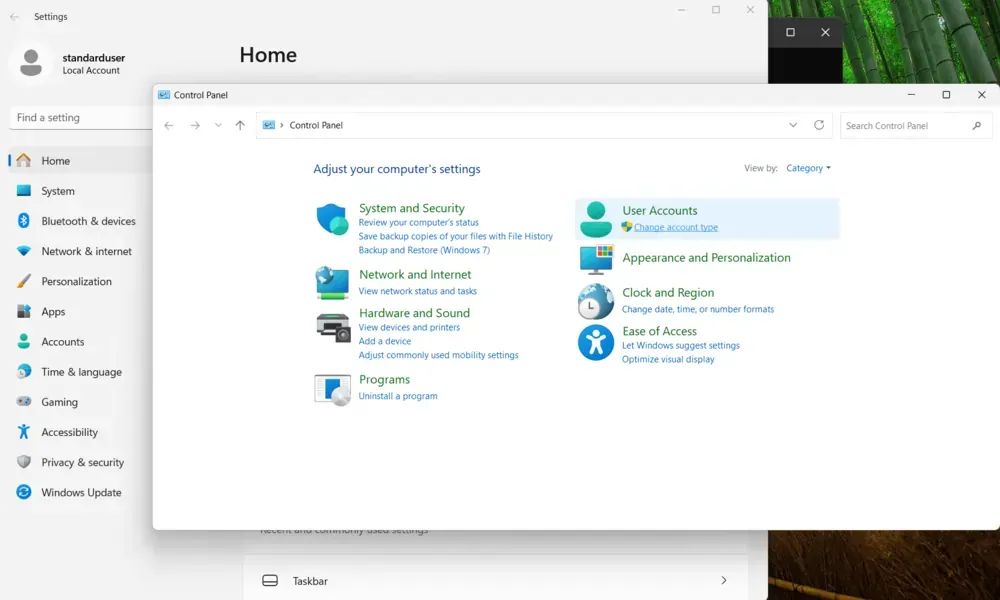Open the Ease of Access icon
Image resolution: width=1000 pixels, height=600 pixels.
[596, 342]
